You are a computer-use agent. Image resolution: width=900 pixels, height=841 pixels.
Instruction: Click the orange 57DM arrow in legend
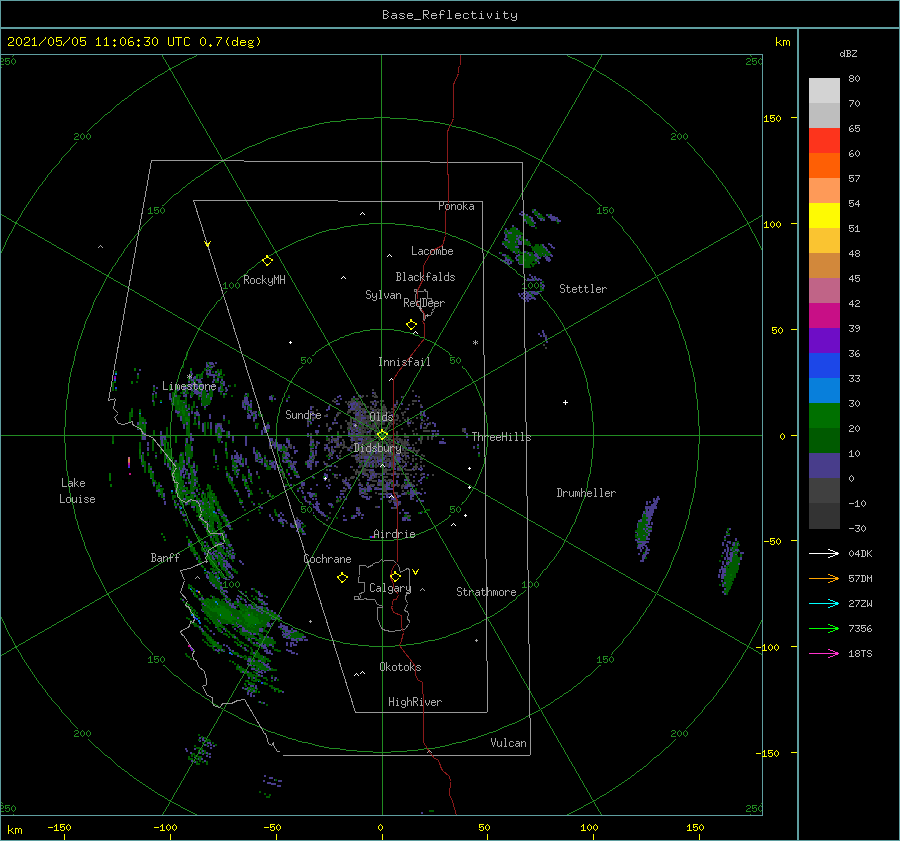(824, 579)
